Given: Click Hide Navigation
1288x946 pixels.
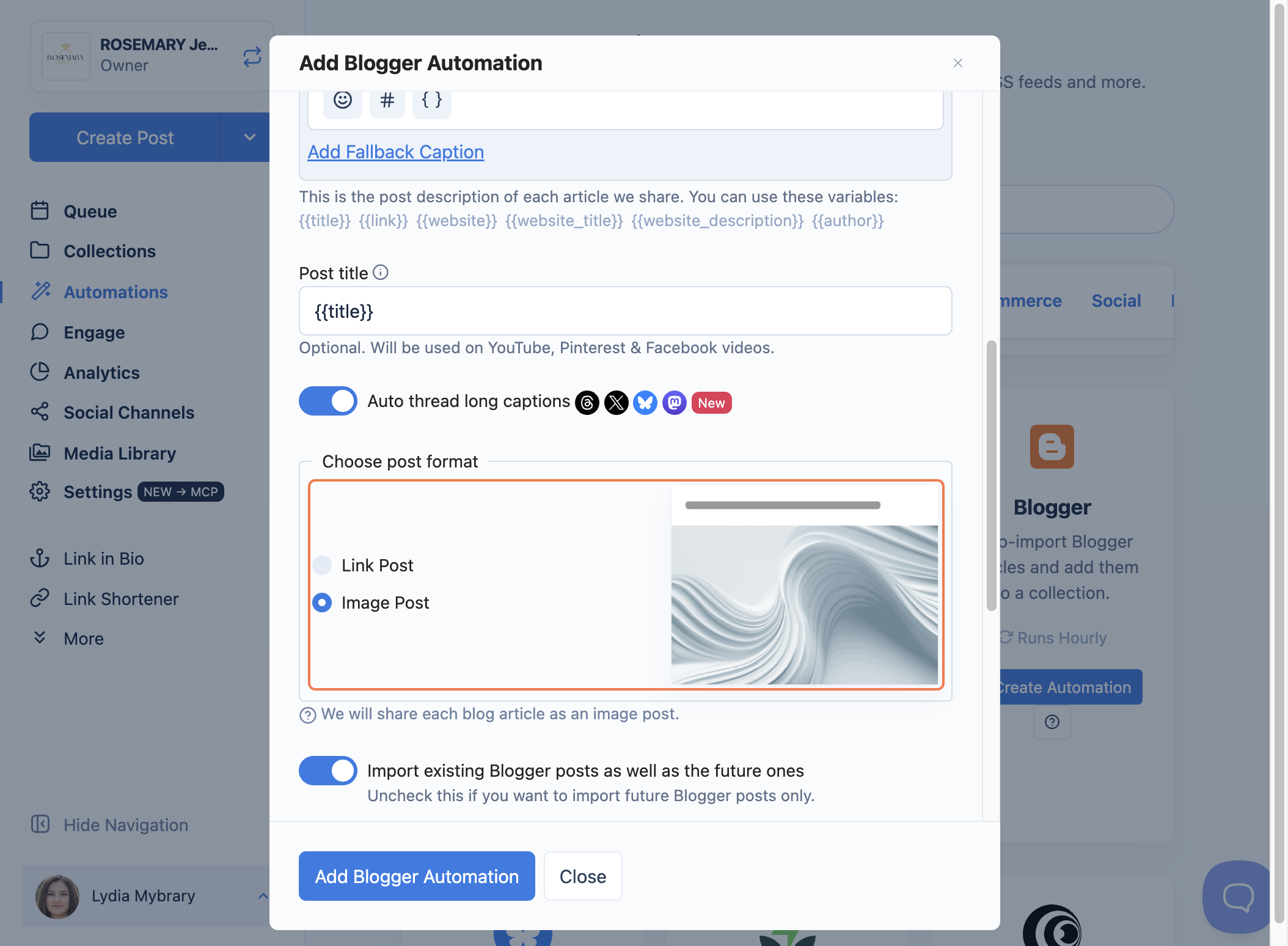Looking at the screenshot, I should [x=126, y=825].
